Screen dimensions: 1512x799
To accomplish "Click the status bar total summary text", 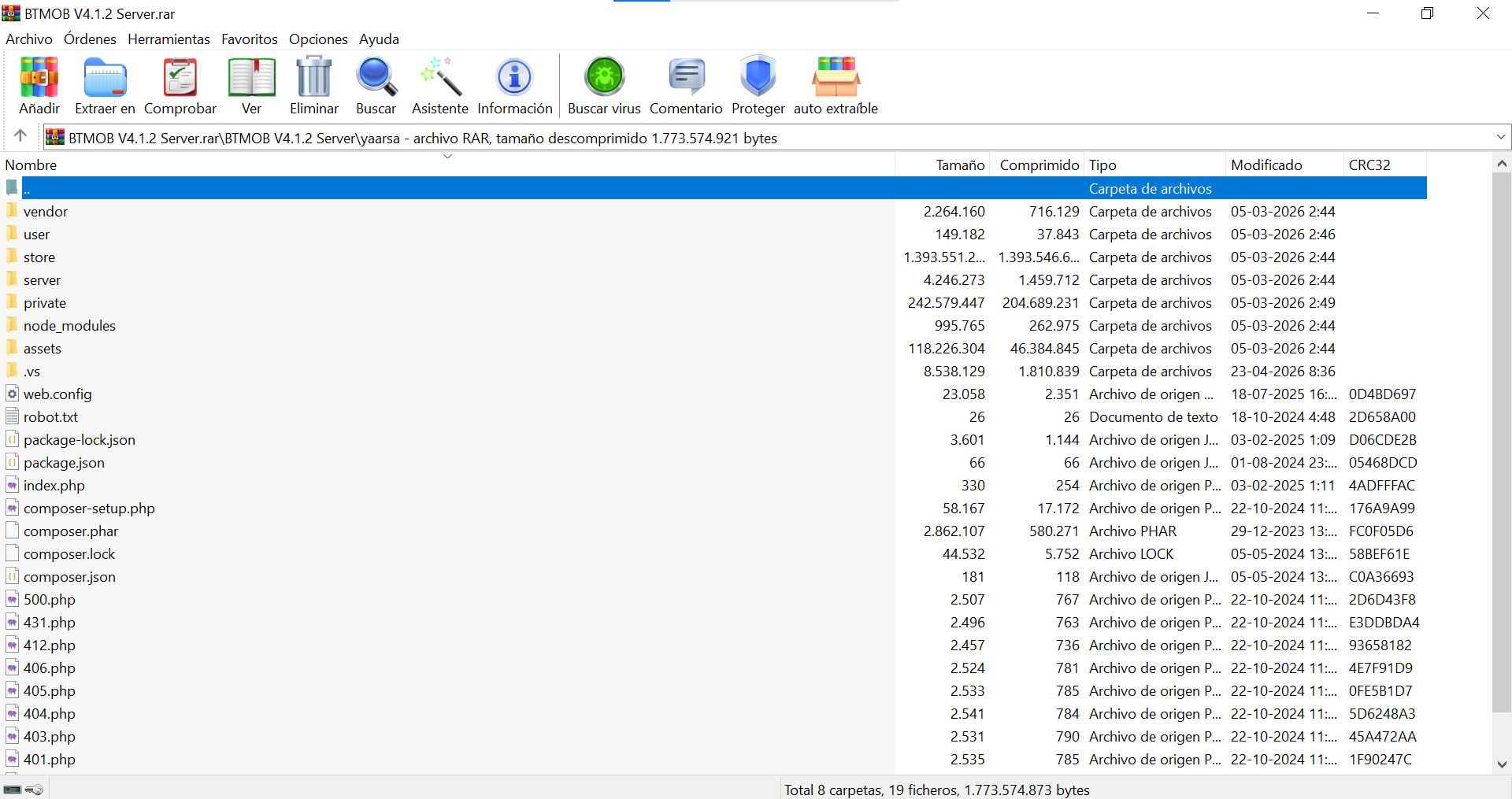I will pos(936,790).
